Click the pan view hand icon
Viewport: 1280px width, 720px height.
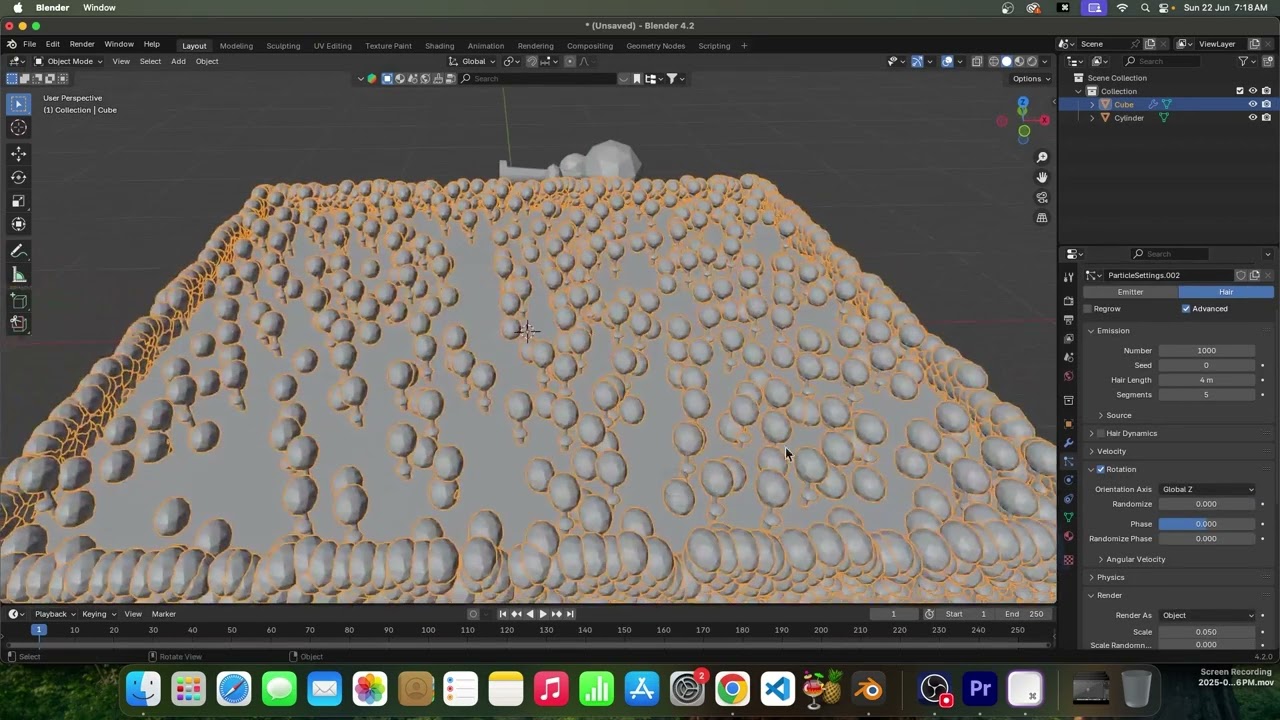pos(1042,177)
